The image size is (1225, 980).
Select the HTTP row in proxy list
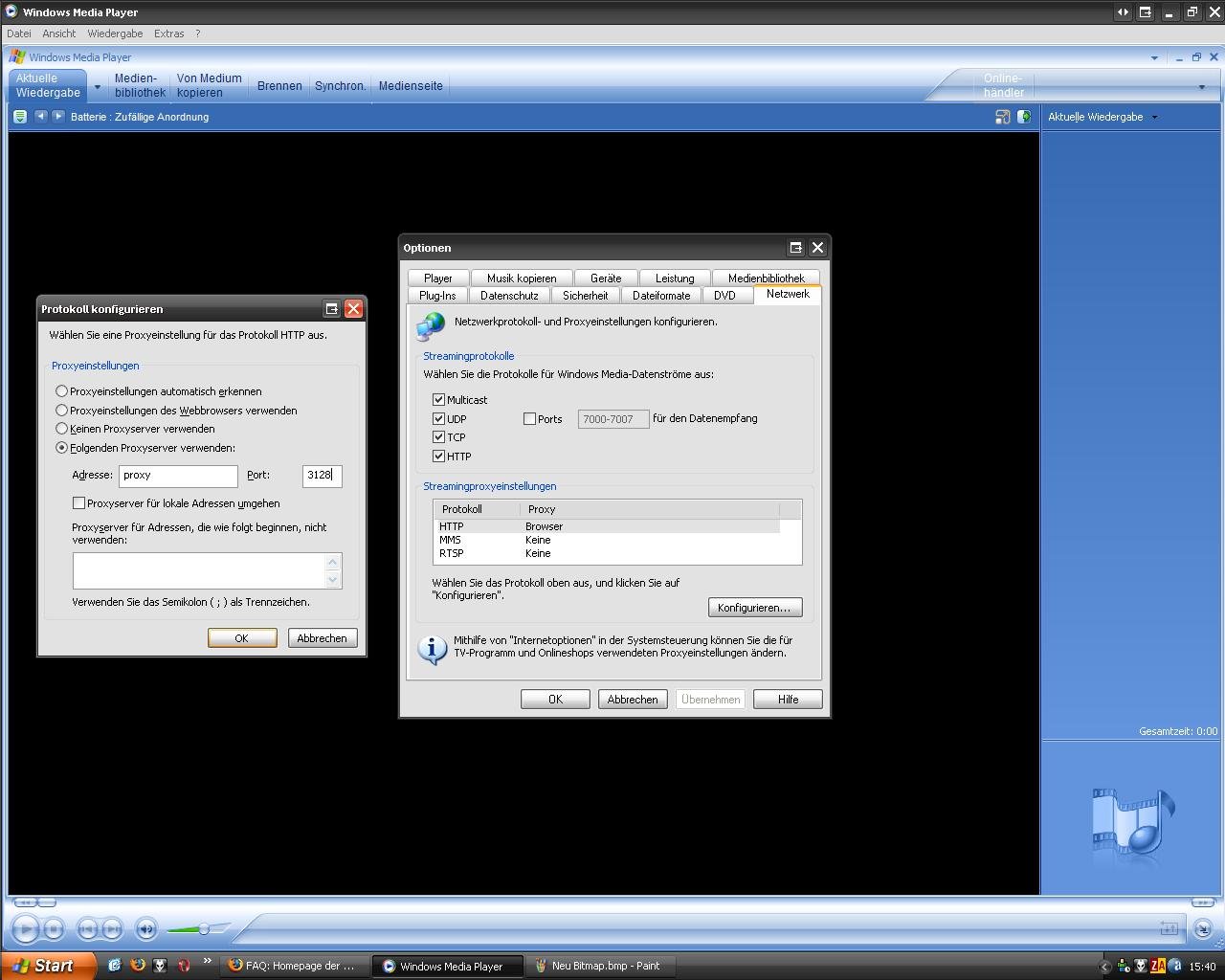(607, 526)
